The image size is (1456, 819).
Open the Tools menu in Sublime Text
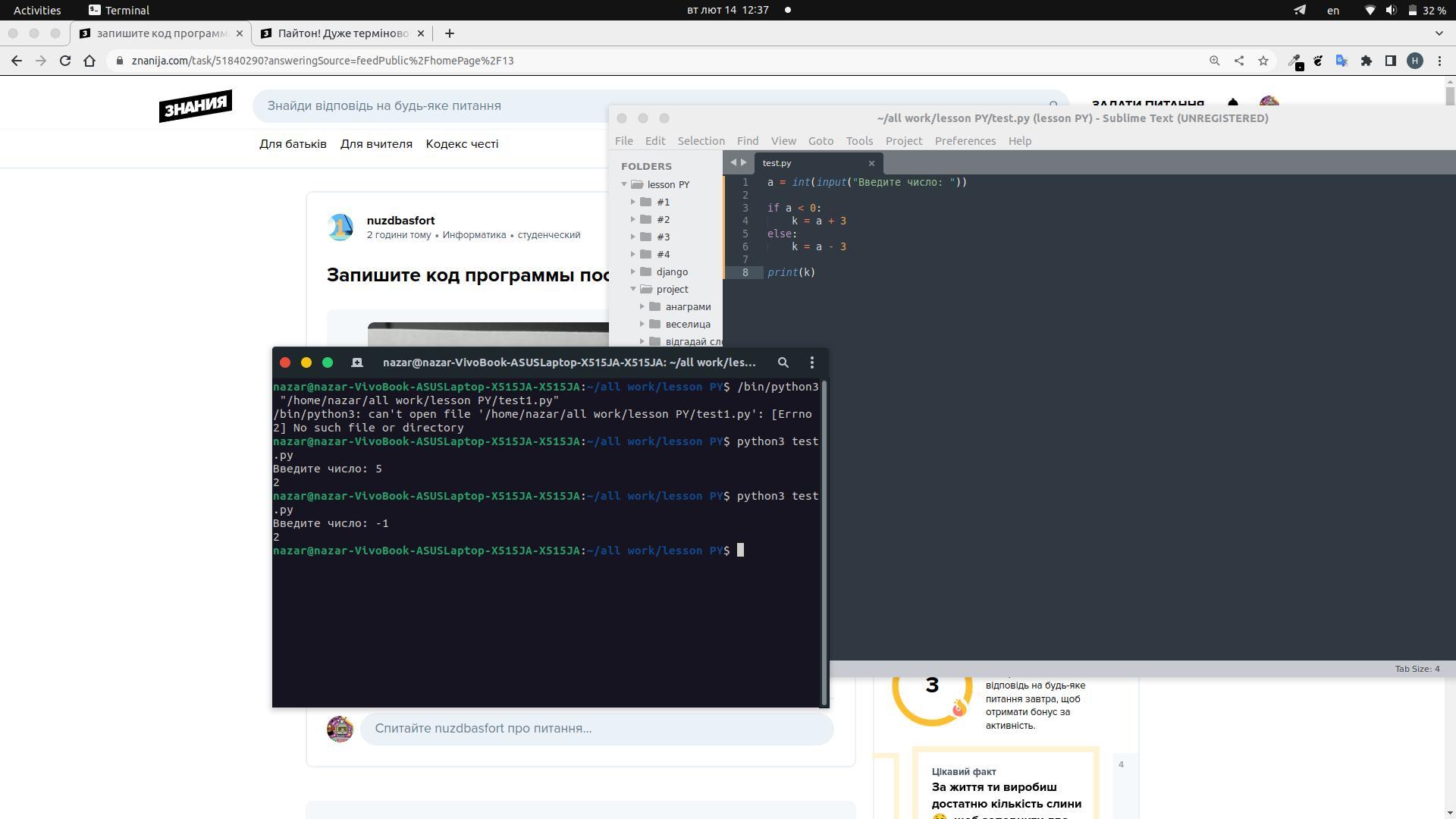(x=859, y=141)
